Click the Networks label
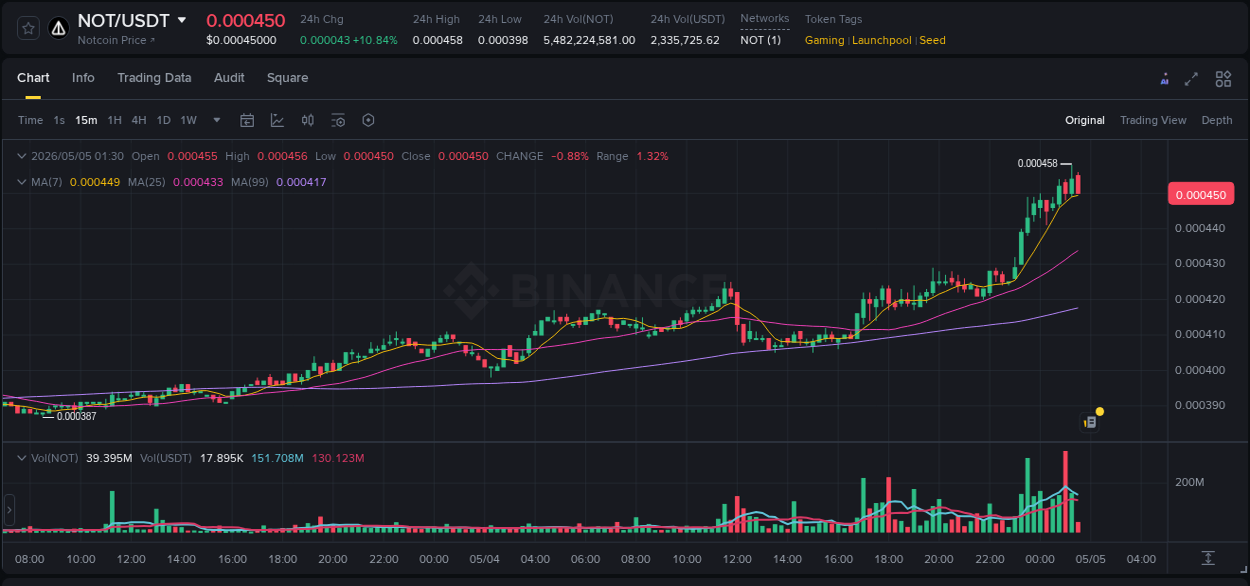 tap(764, 19)
